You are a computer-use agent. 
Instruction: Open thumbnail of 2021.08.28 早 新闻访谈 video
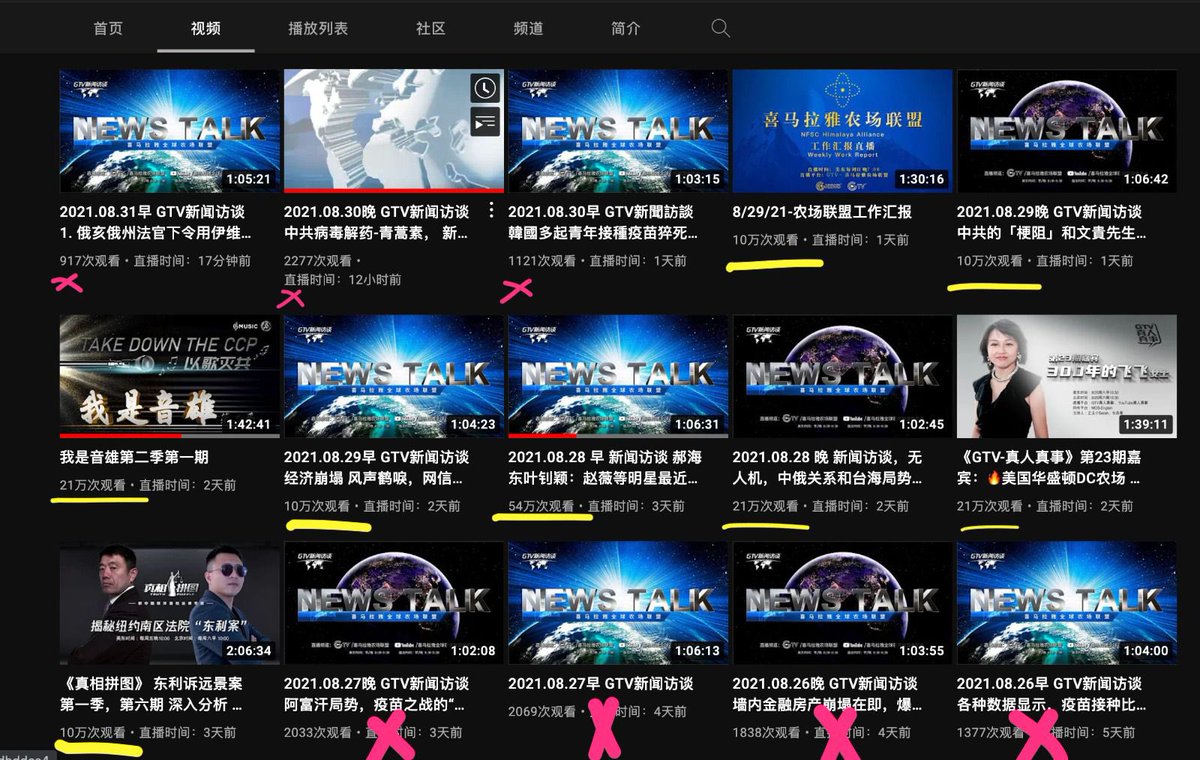pyautogui.click(x=618, y=376)
